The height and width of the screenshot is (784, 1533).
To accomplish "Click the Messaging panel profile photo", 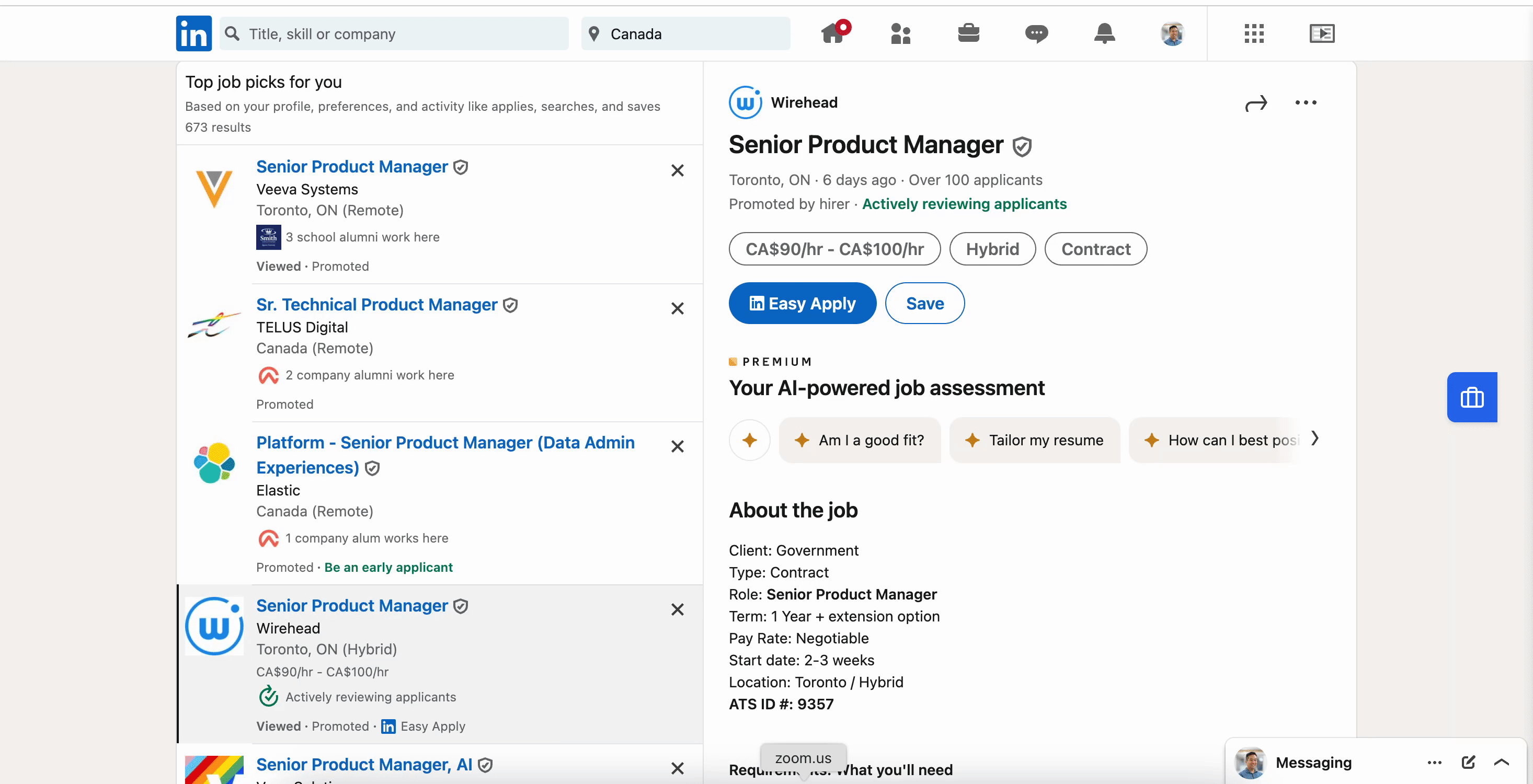I will coord(1249,763).
